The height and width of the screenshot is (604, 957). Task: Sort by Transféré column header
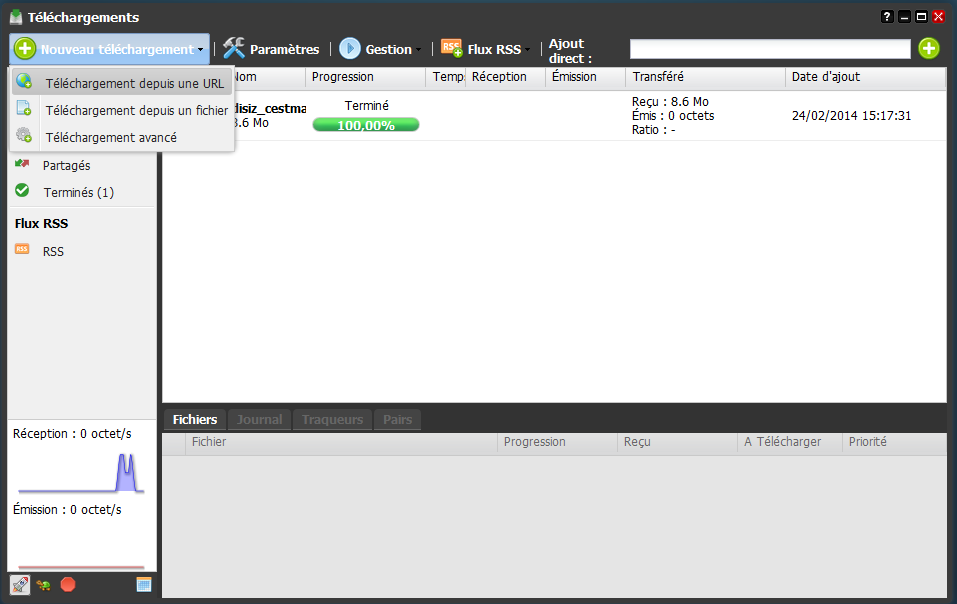pos(706,77)
